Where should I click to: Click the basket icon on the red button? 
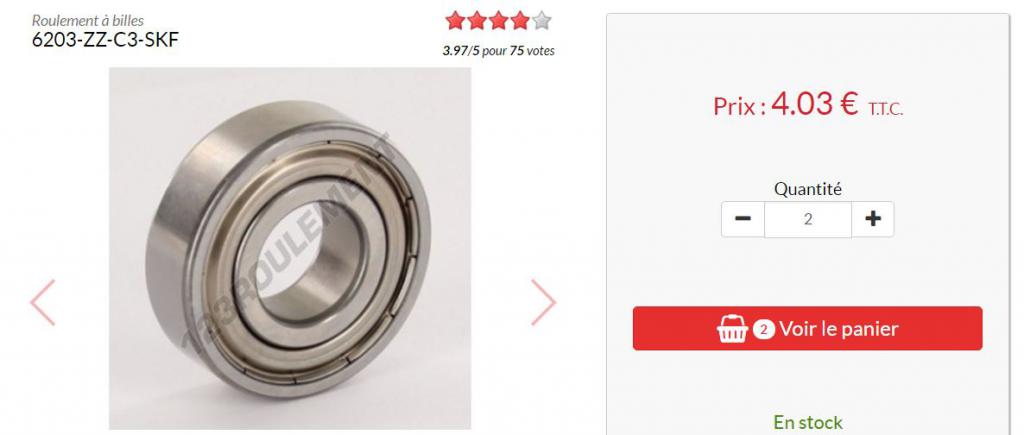tap(732, 329)
